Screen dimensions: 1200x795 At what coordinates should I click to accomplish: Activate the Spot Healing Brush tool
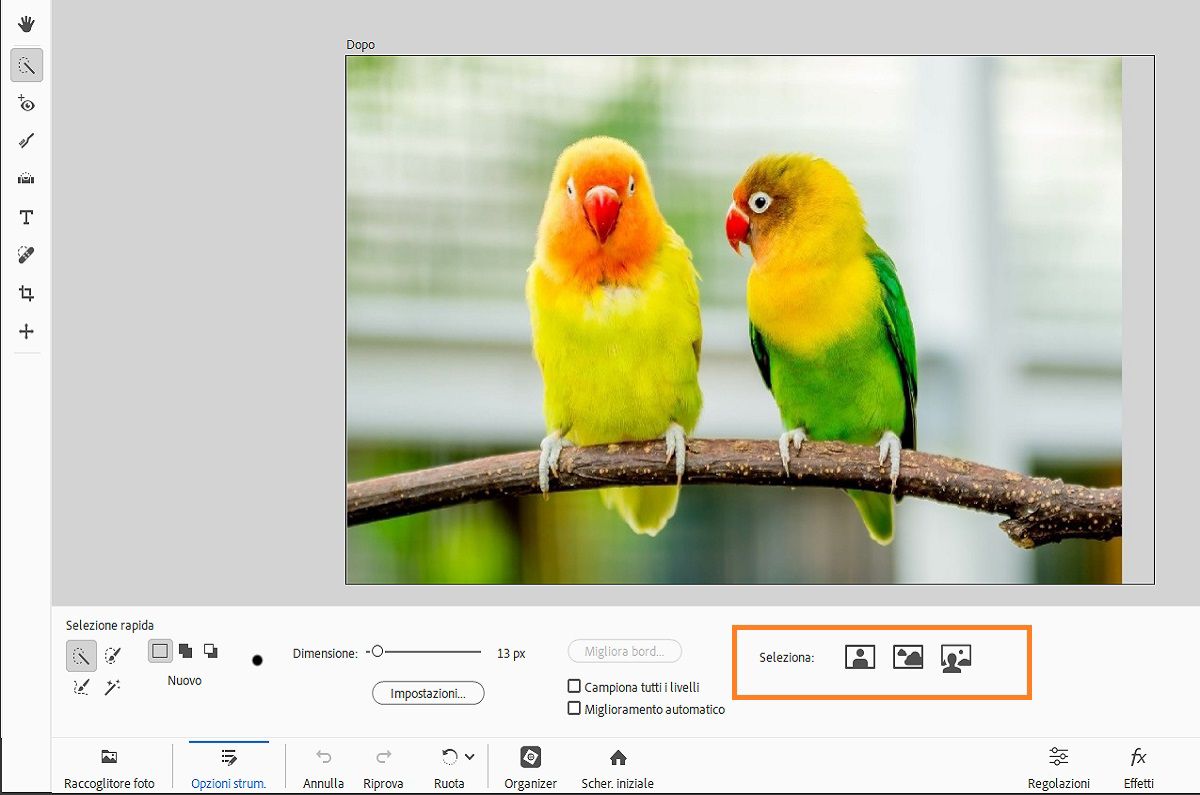coord(26,255)
